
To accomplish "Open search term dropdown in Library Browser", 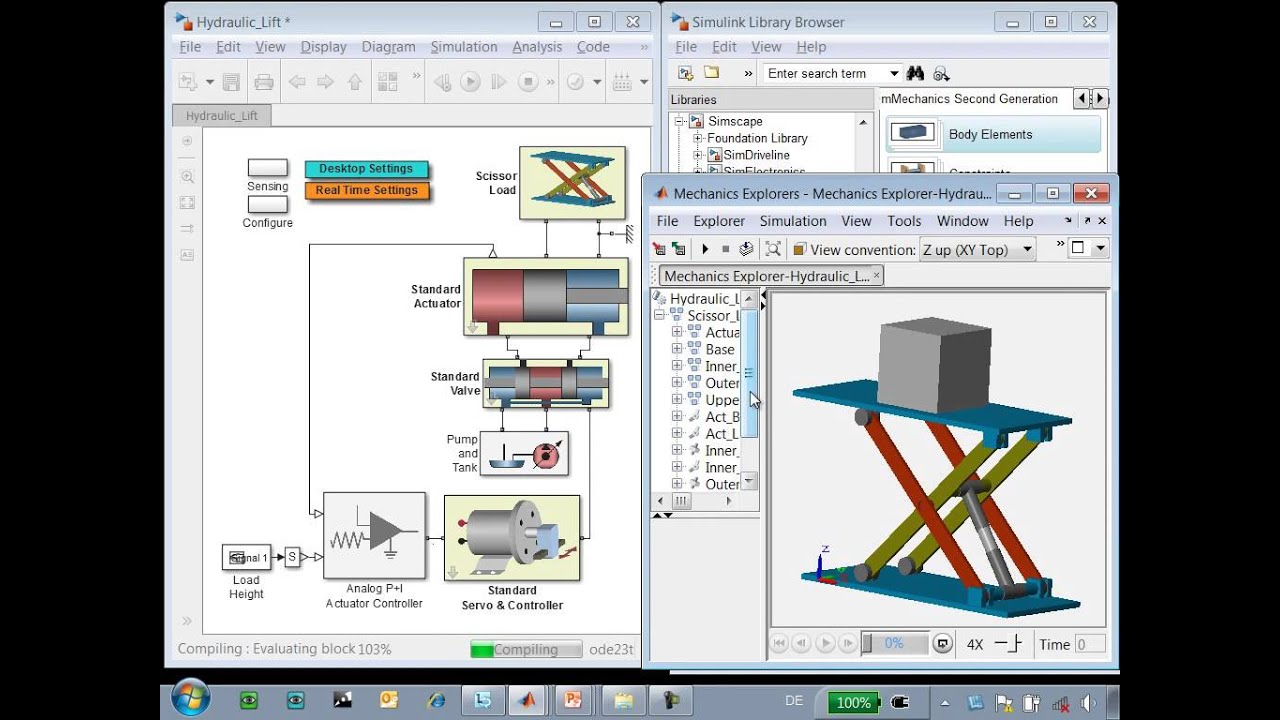I will tap(894, 73).
